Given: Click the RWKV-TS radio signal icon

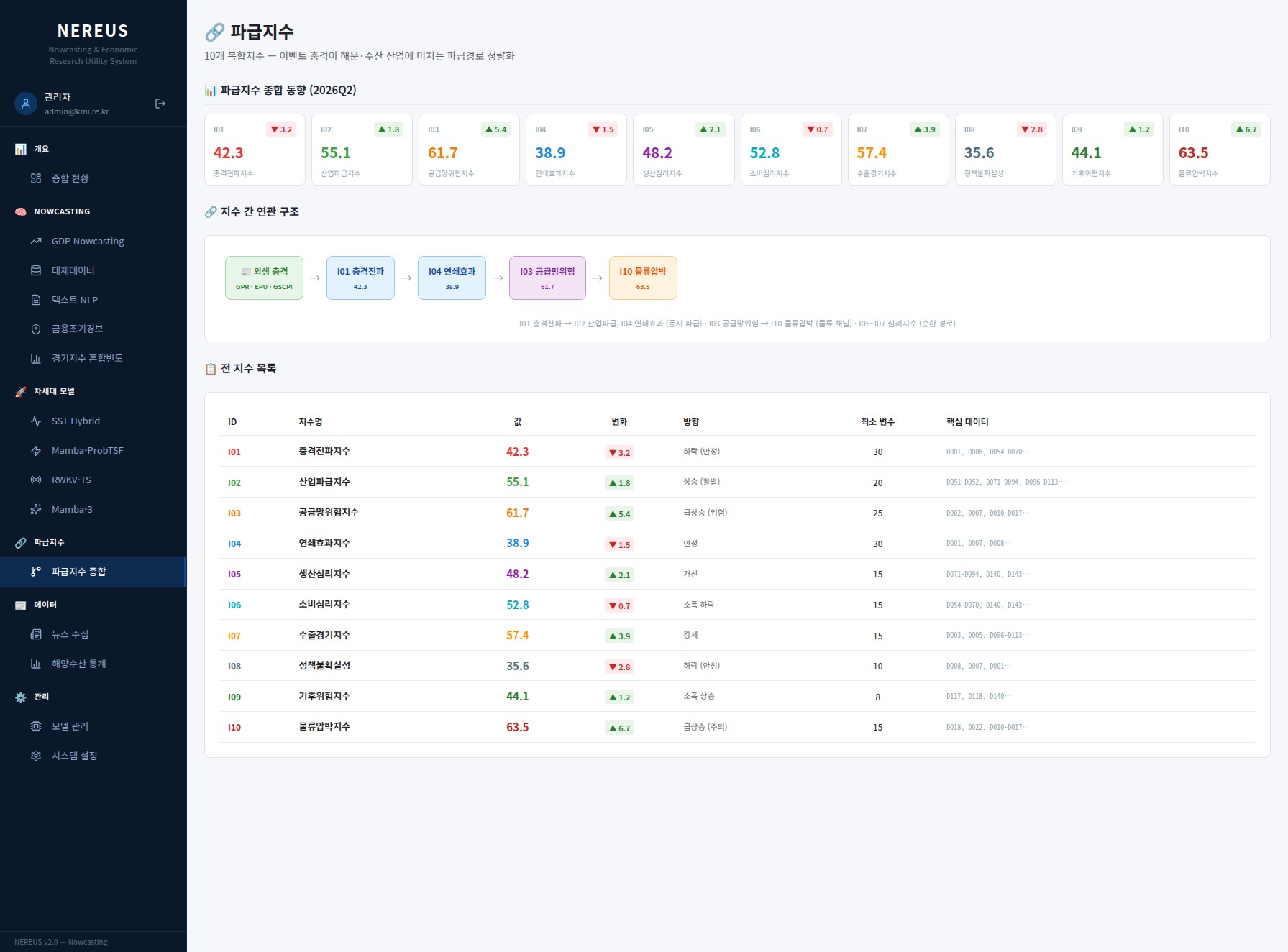Looking at the screenshot, I should coord(36,480).
